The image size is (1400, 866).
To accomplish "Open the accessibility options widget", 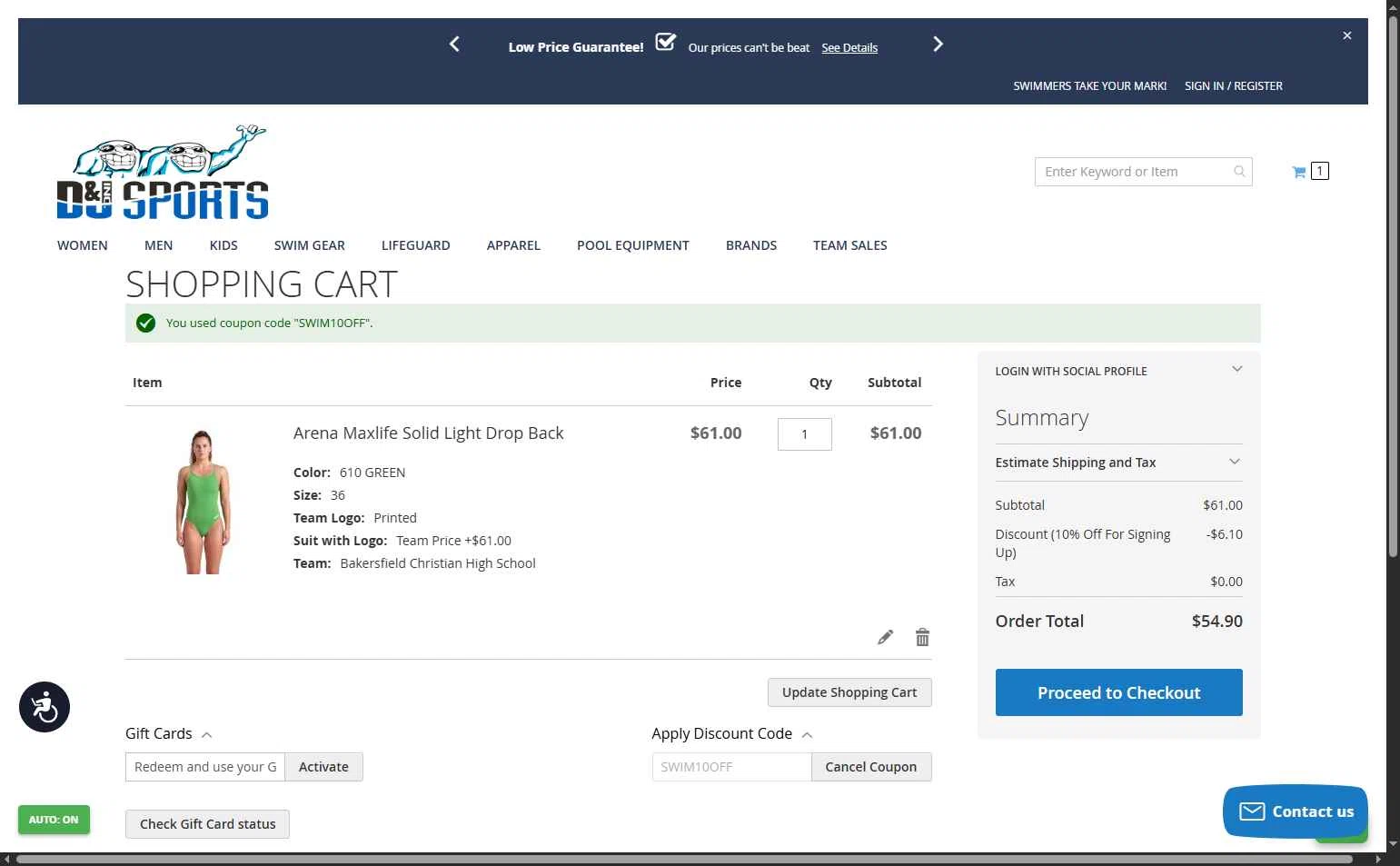I will tap(45, 707).
